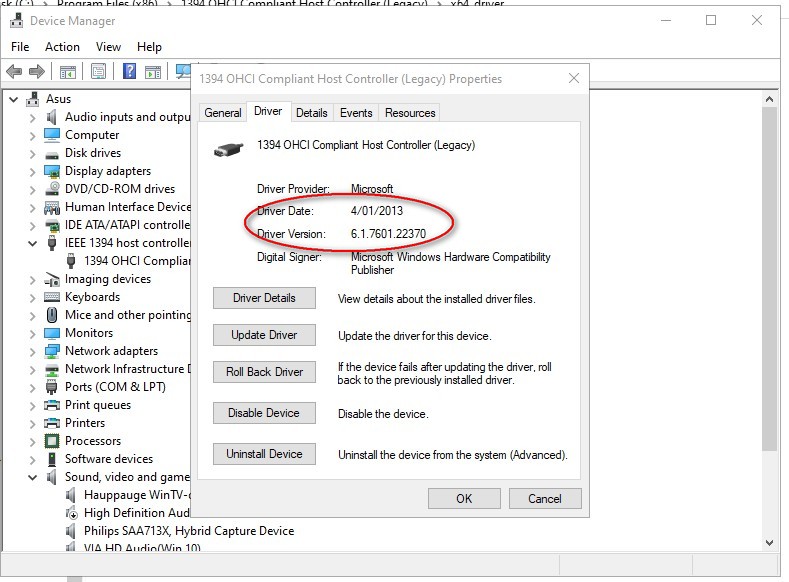Viewport: 789px width, 582px height.
Task: Expand the Network adapters node
Action: [x=33, y=352]
